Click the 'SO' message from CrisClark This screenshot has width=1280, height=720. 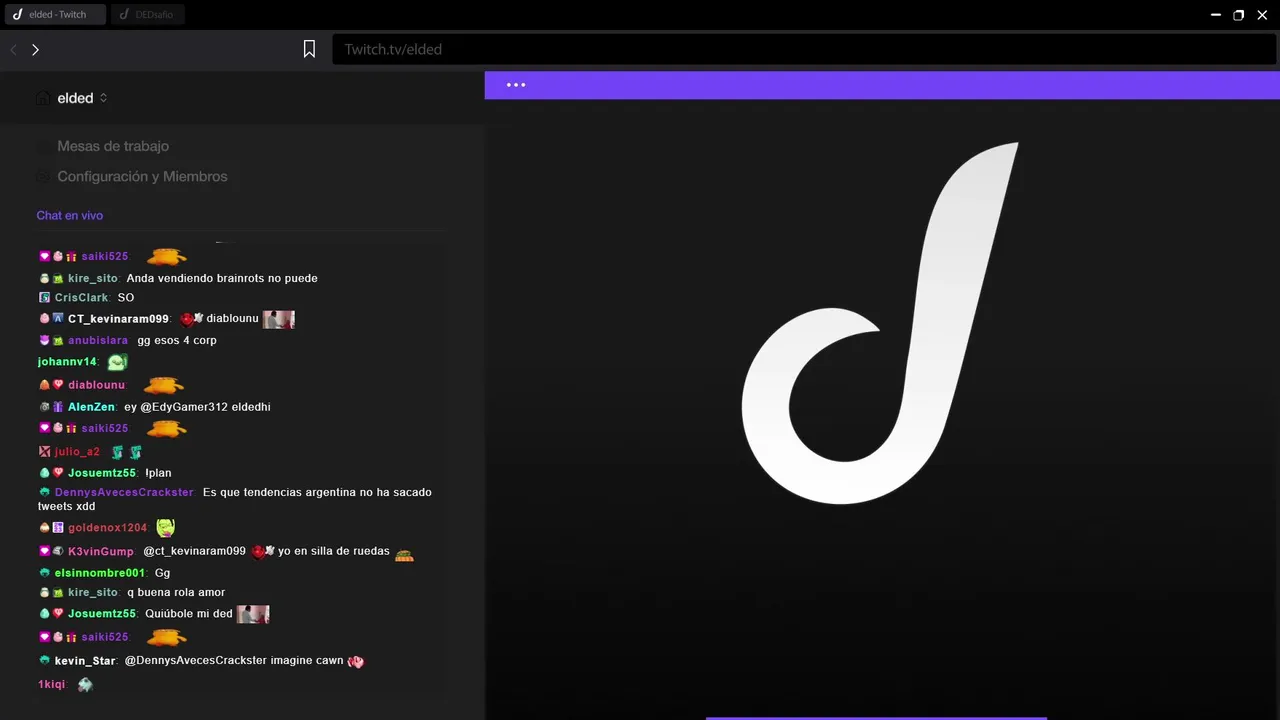pyautogui.click(x=126, y=298)
